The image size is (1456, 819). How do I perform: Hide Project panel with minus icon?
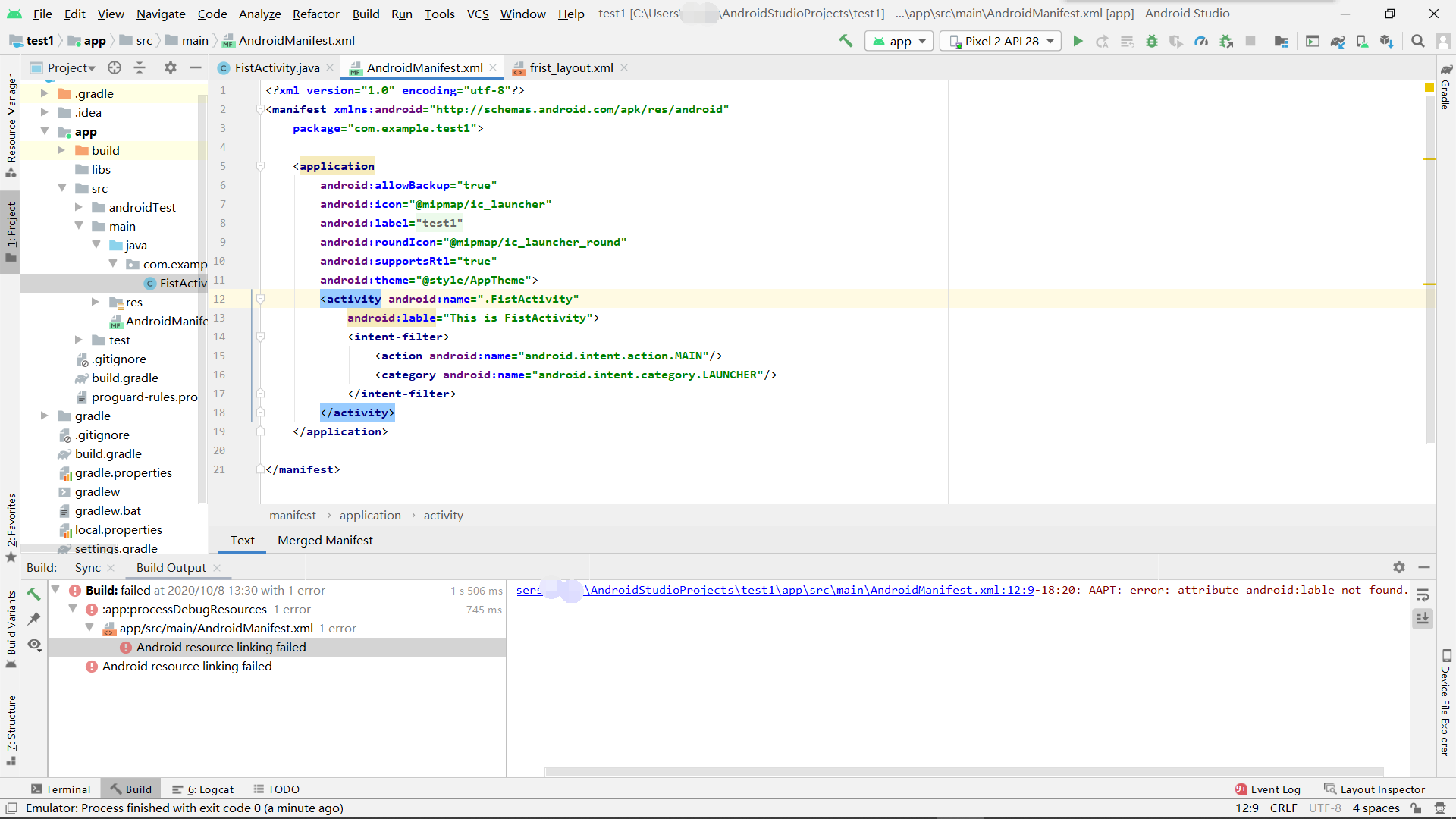click(195, 67)
